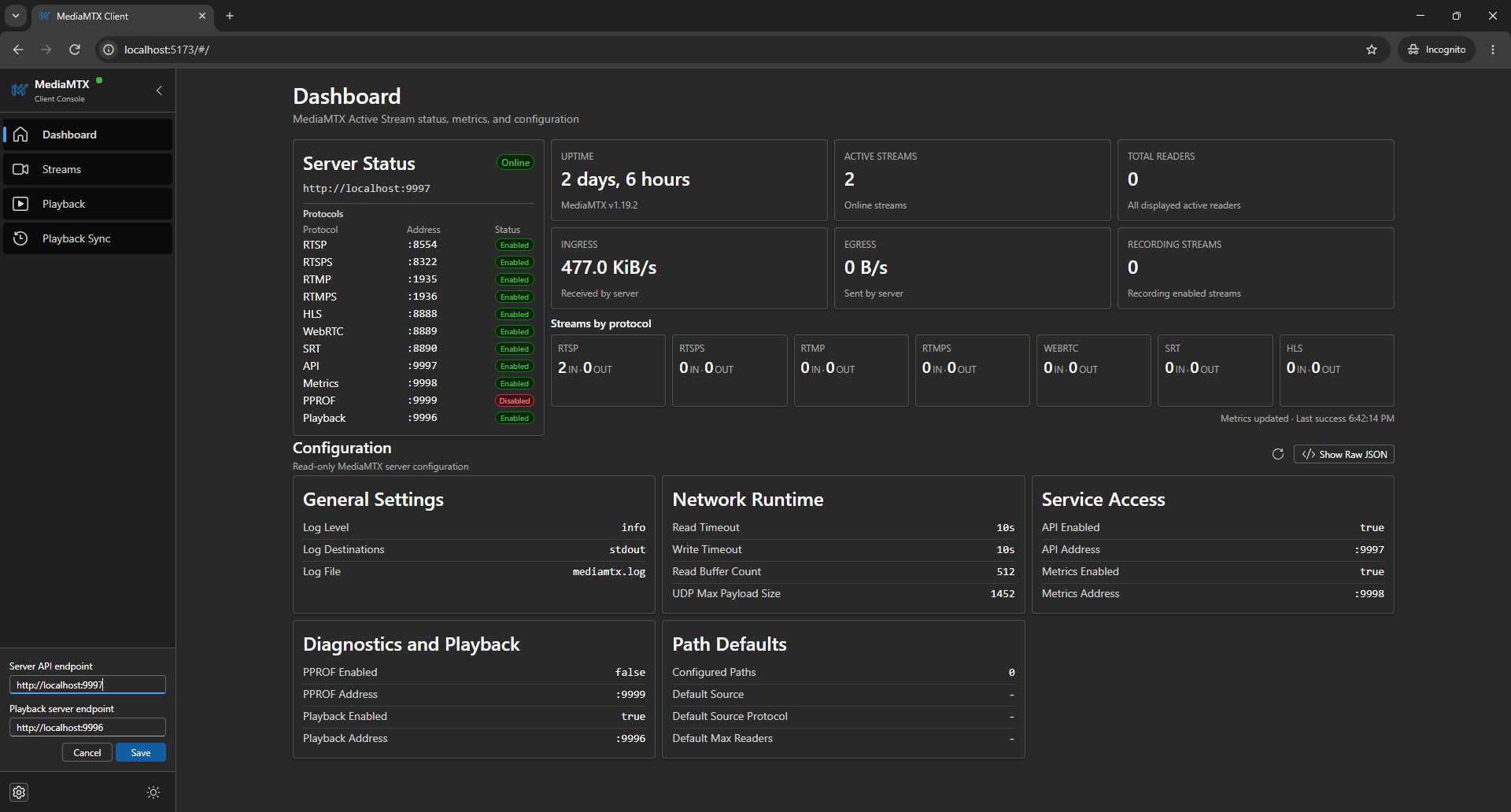Image resolution: width=1511 pixels, height=812 pixels.
Task: Click the Log Level info value
Action: tap(634, 528)
